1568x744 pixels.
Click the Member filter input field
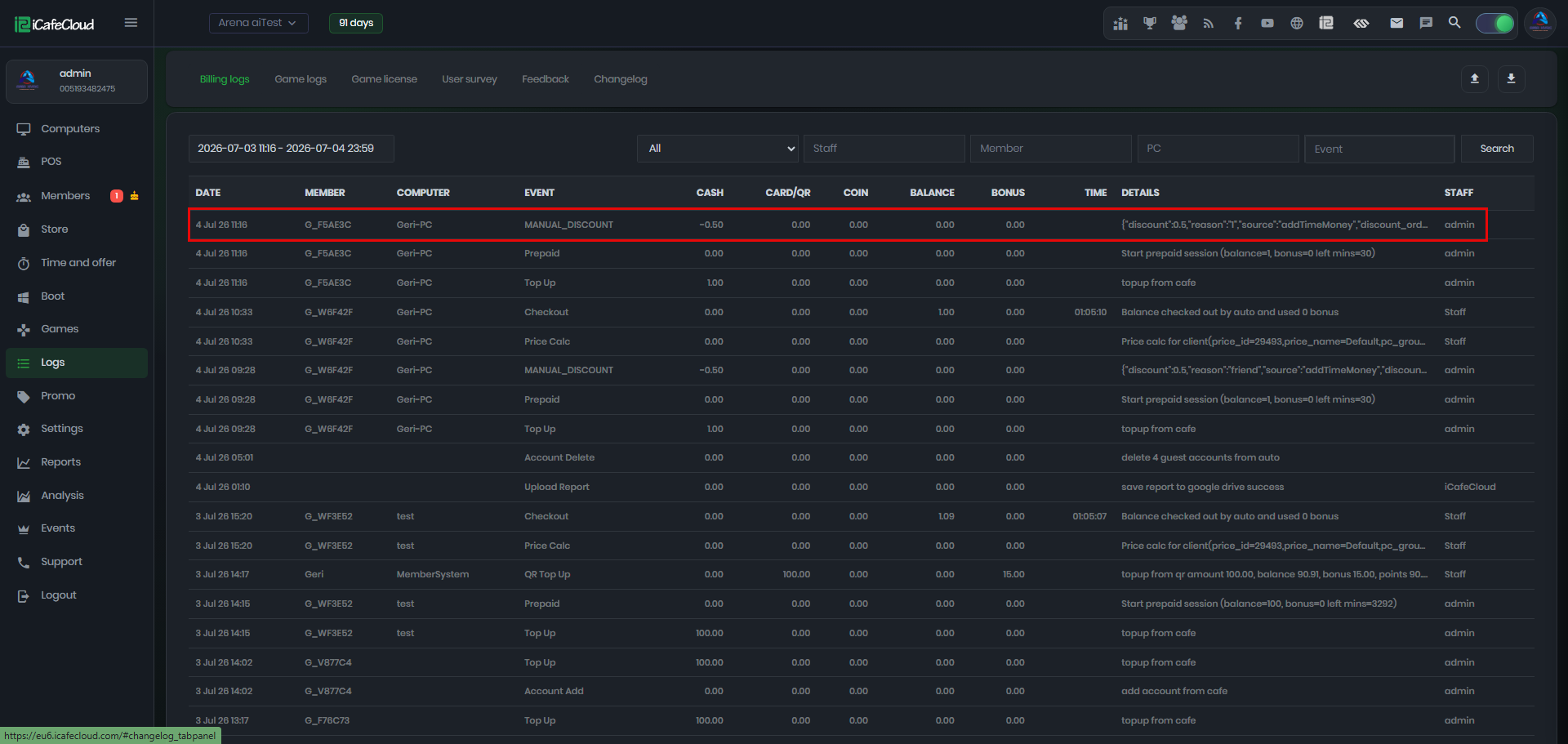click(1050, 149)
